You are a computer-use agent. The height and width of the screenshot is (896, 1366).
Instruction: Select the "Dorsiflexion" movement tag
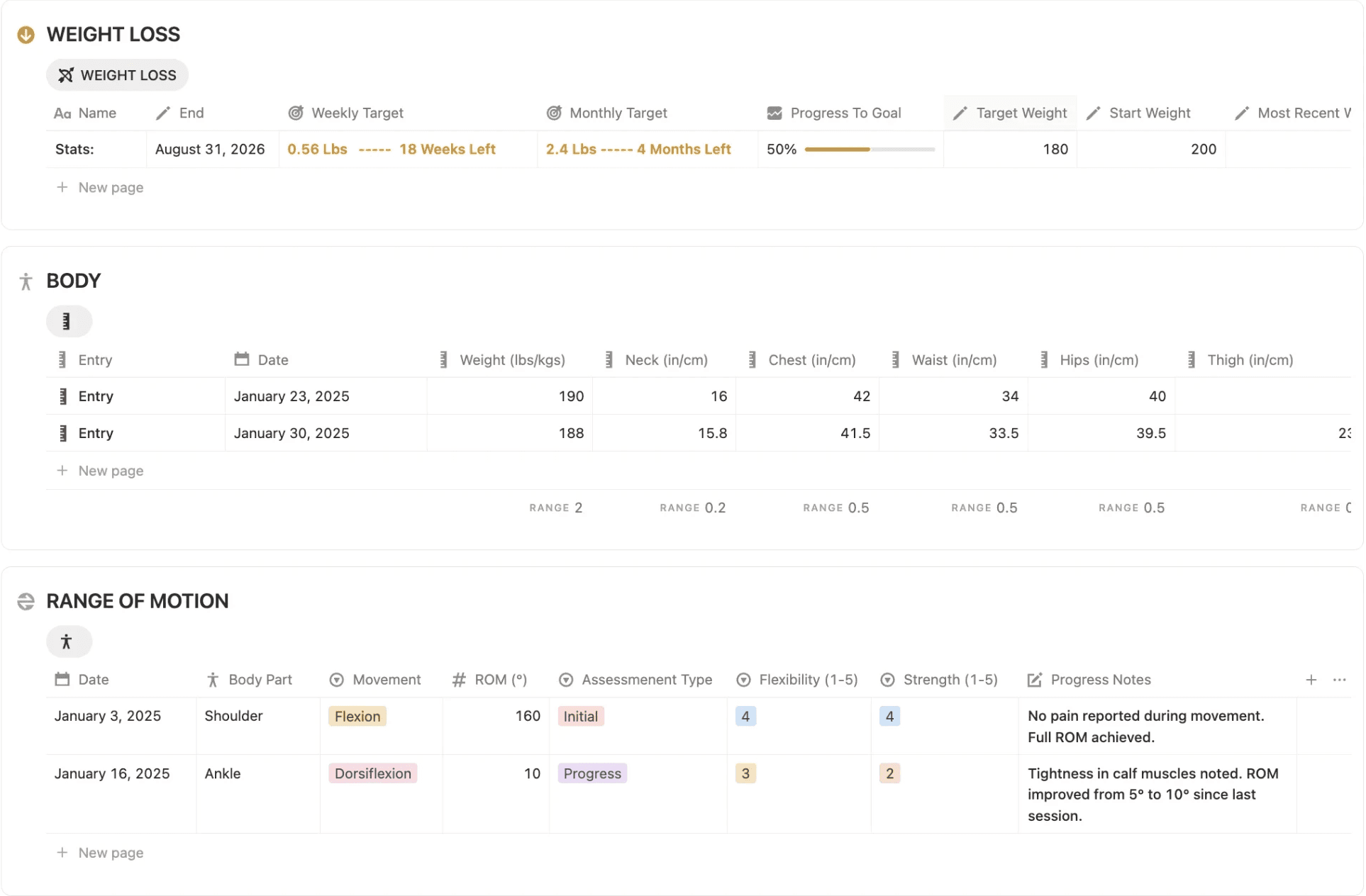[372, 773]
